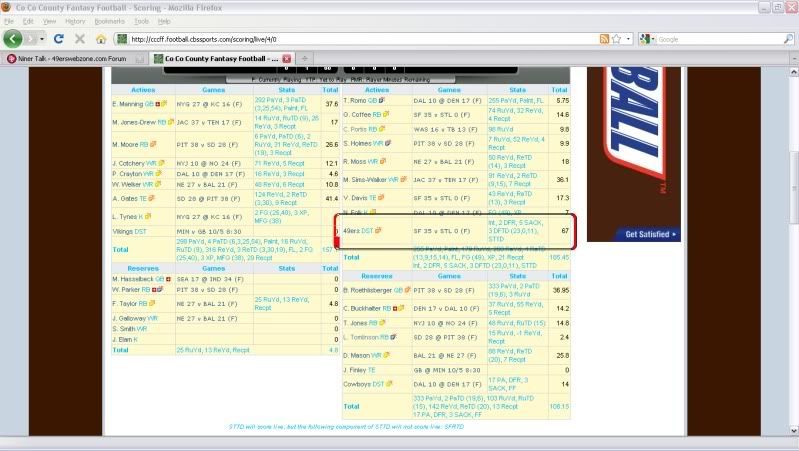Click the vertical scrollbar up arrow
Screen dimensions: 799x451
(x=794, y=72)
